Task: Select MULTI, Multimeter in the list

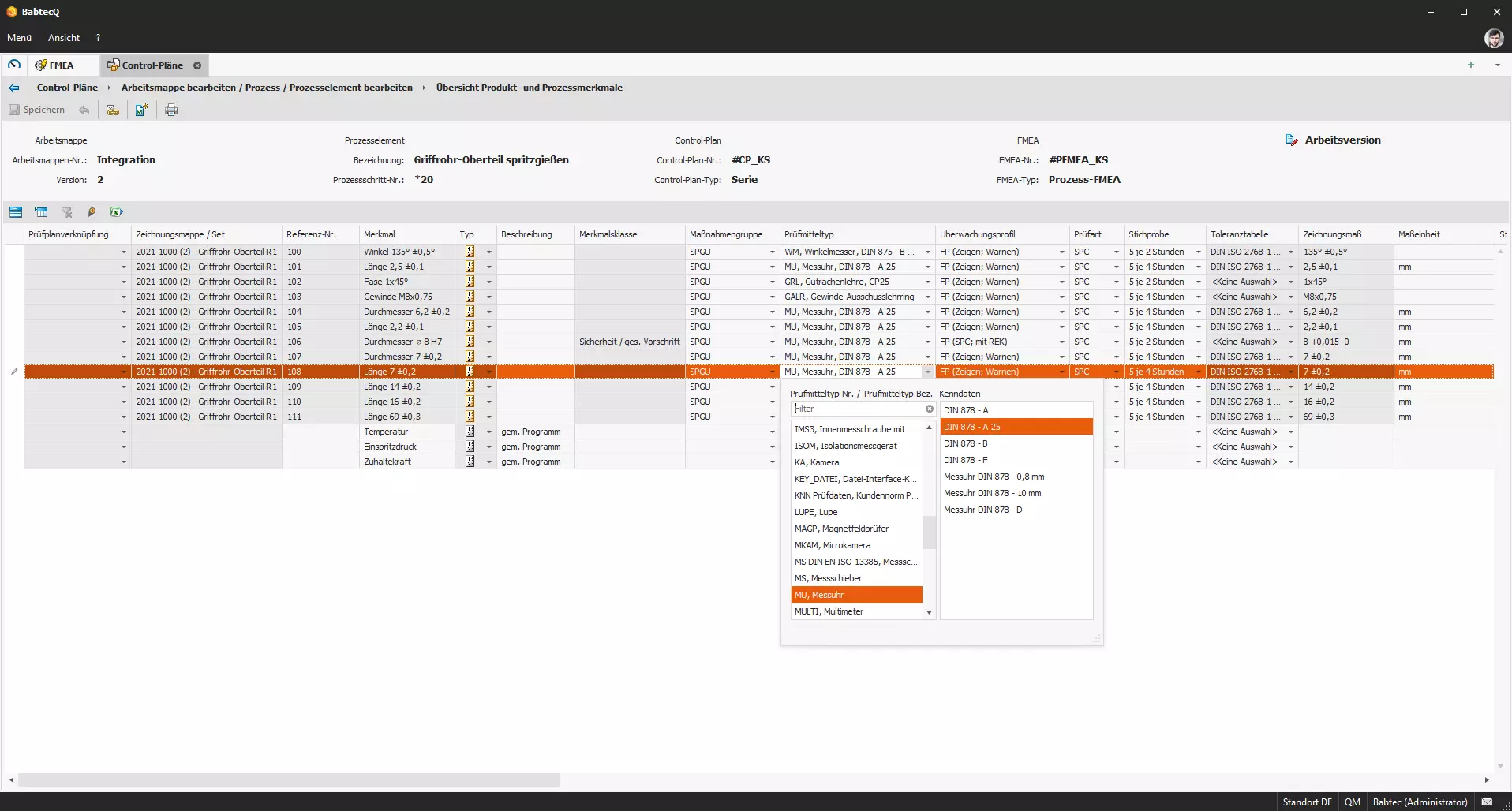Action: tap(856, 611)
